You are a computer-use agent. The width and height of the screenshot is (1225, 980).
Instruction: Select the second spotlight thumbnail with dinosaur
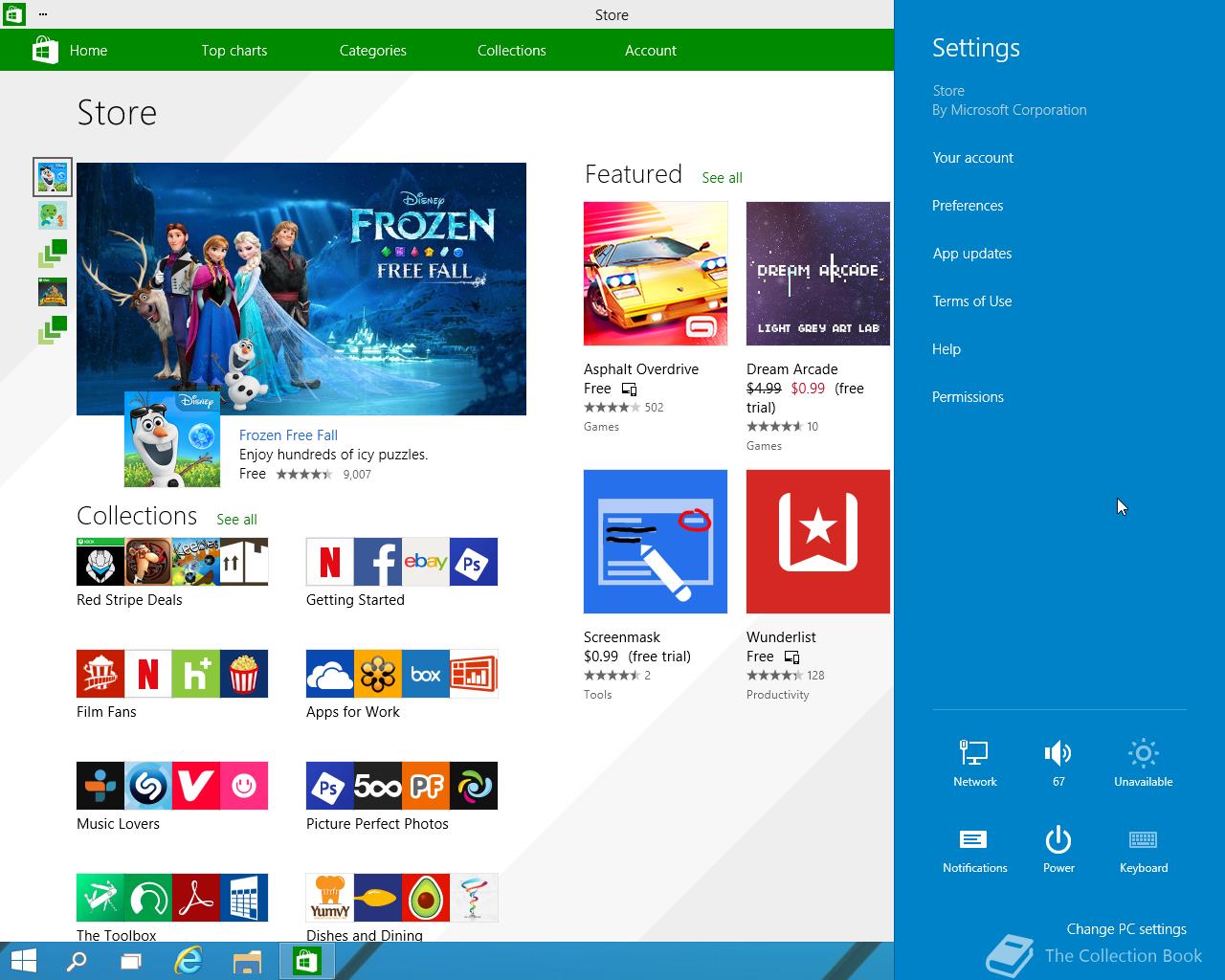(53, 215)
